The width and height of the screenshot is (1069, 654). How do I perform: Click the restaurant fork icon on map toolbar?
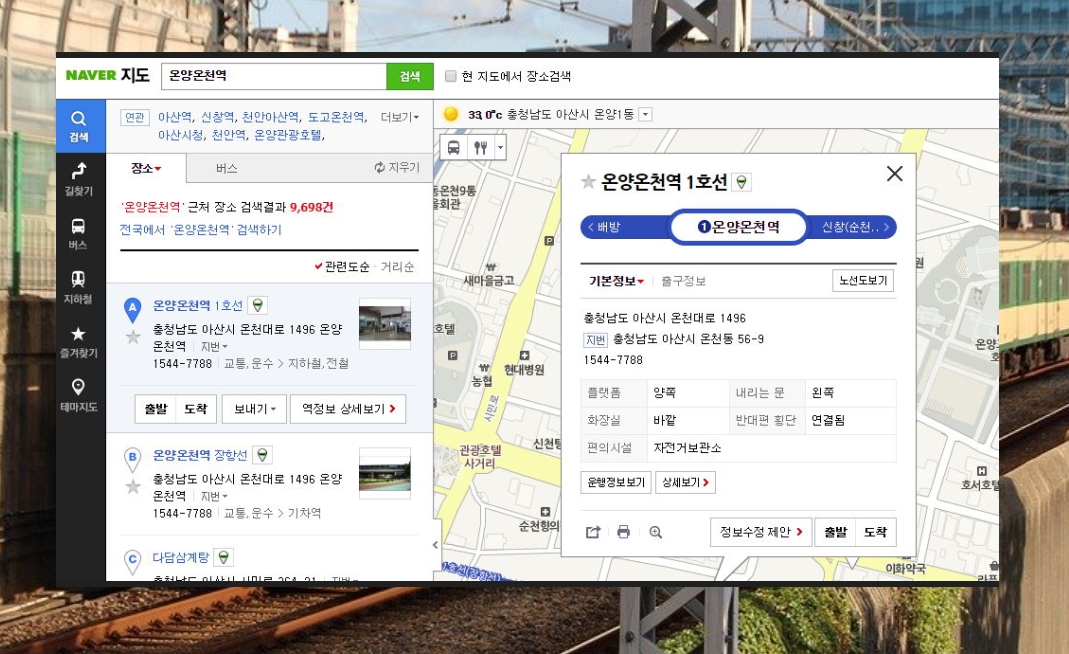[x=481, y=147]
